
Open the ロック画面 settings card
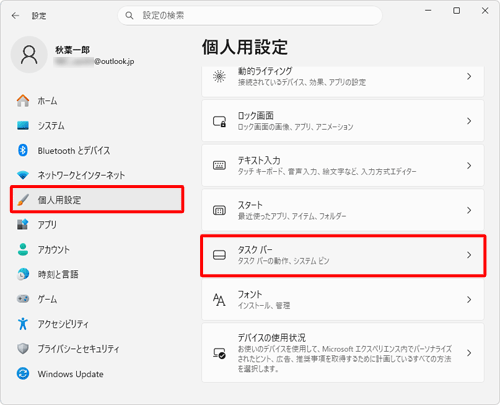[343, 121]
